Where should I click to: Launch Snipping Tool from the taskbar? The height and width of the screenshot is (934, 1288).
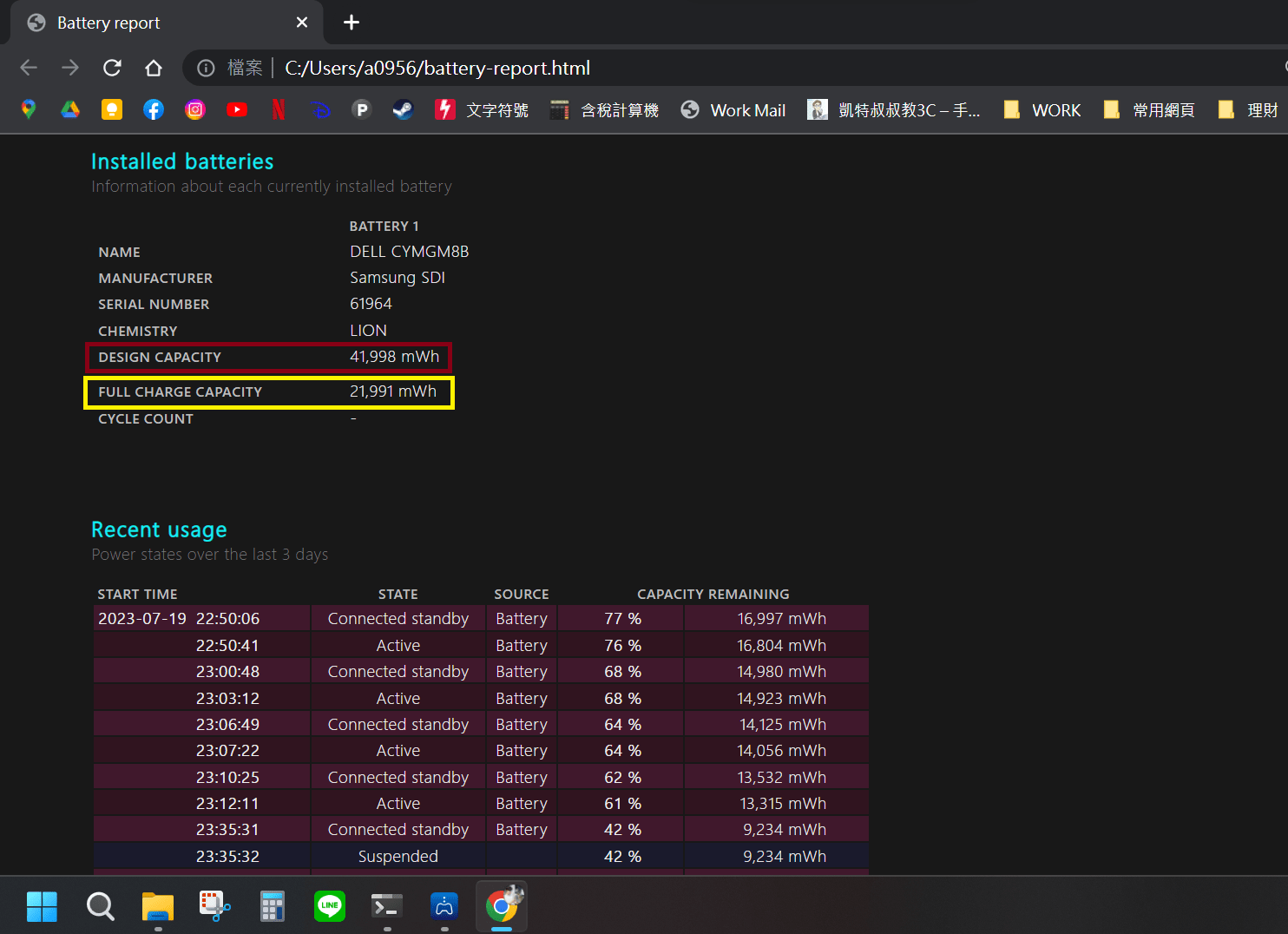[x=214, y=906]
